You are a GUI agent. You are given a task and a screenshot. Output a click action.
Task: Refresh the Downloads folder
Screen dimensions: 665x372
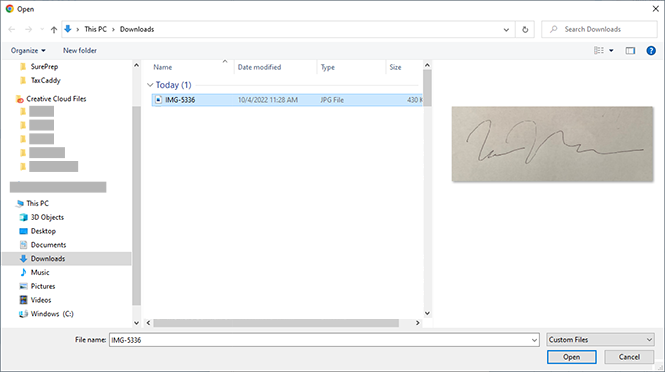(x=525, y=29)
